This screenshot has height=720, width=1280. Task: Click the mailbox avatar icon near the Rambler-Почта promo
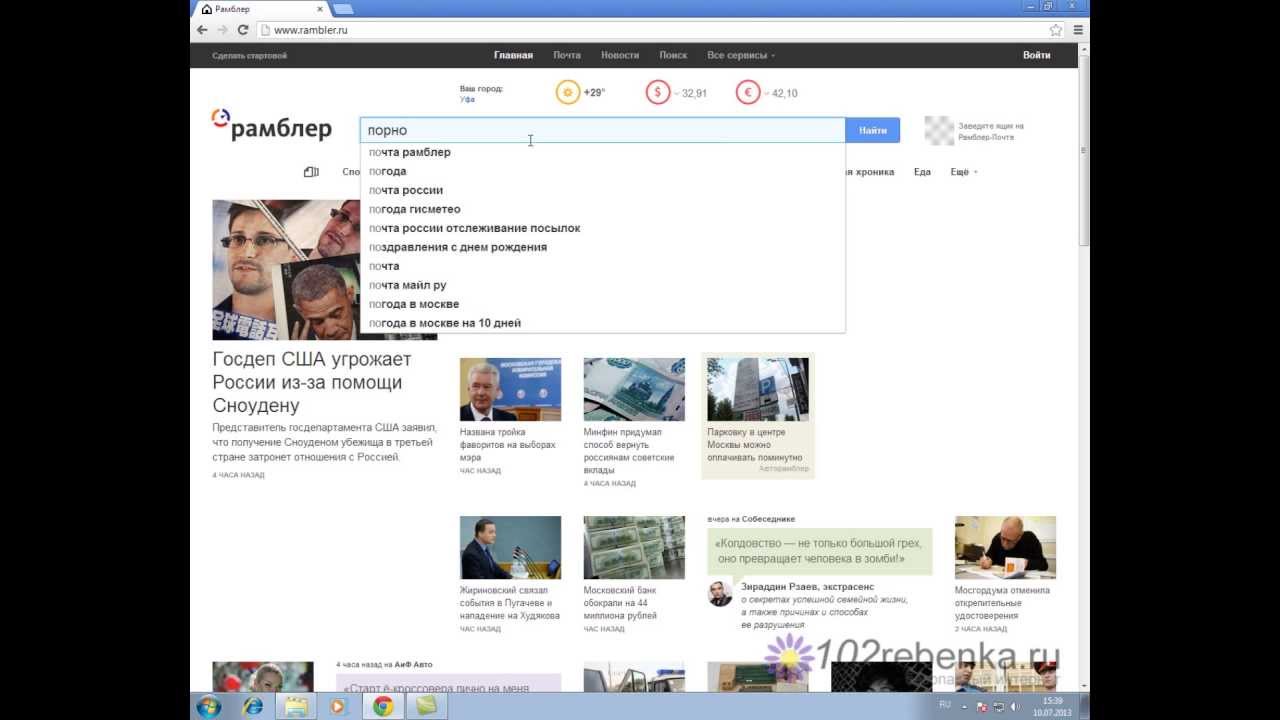click(x=939, y=131)
